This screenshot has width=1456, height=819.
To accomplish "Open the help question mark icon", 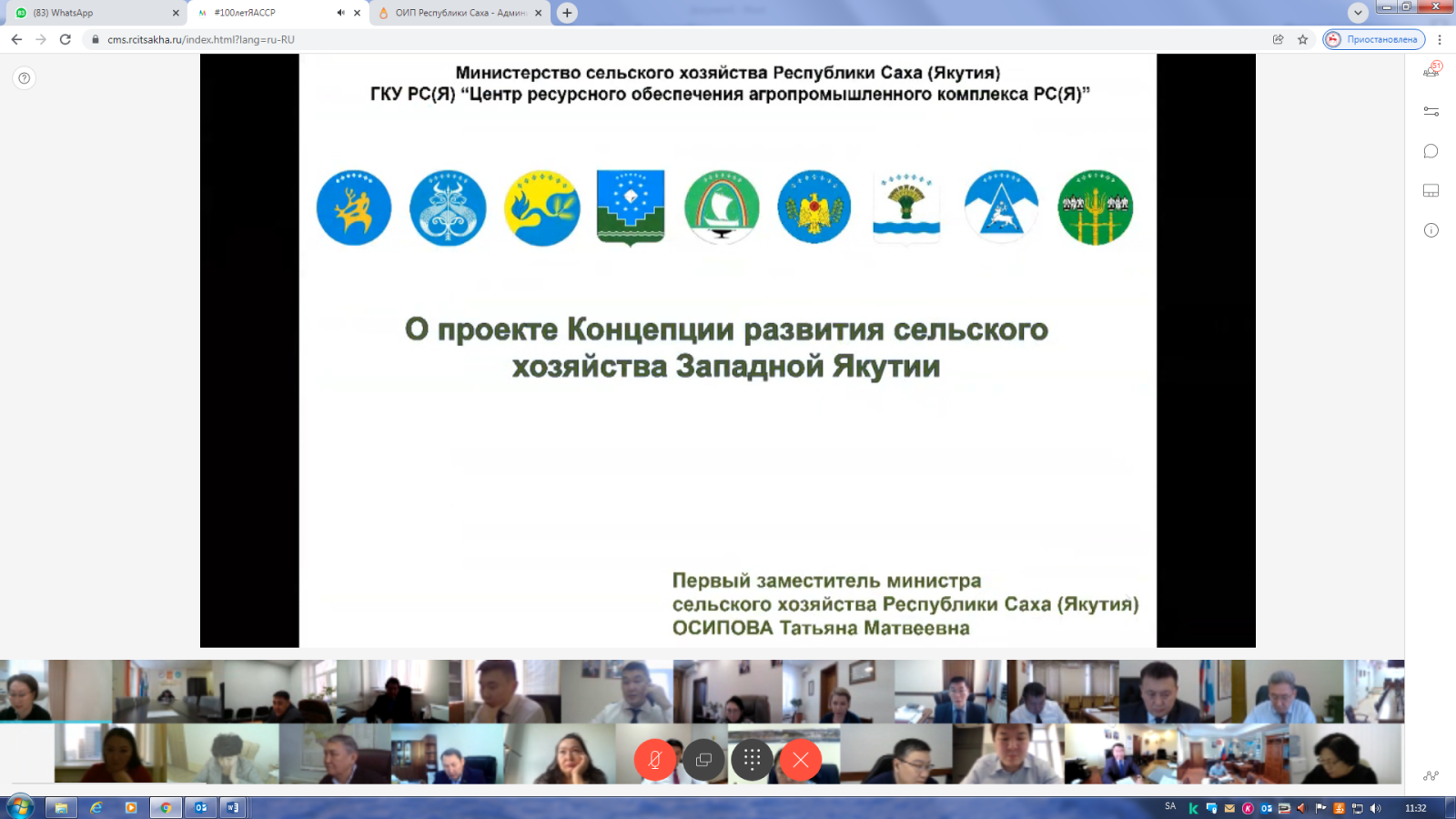I will click(25, 78).
